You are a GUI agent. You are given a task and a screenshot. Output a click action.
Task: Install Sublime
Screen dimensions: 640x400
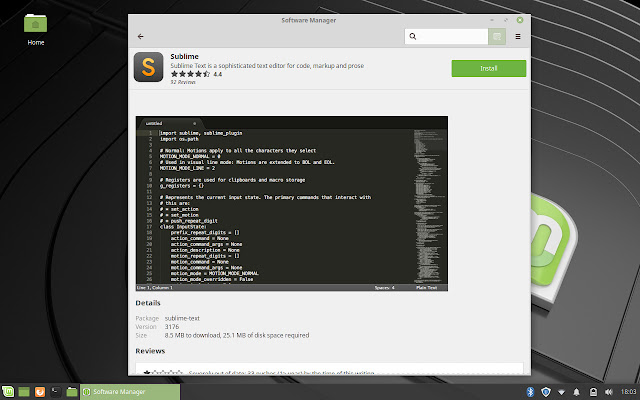[x=489, y=68]
